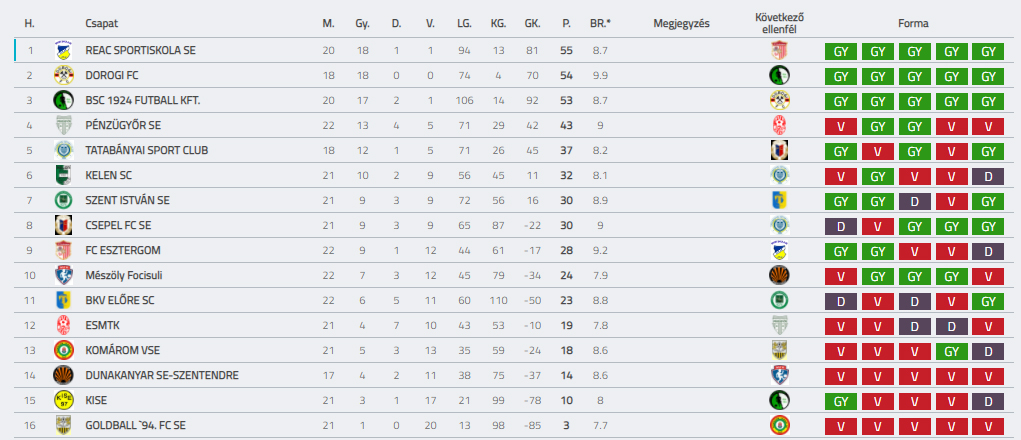Click the Goldball '94. FC SE crest
The image size is (1021, 440).
pos(63,425)
